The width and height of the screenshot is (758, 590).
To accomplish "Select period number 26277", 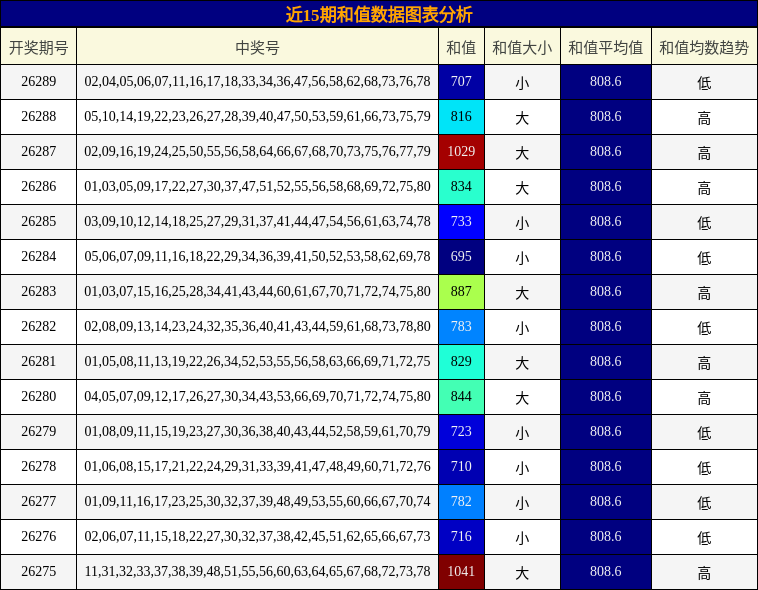I will click(39, 502).
